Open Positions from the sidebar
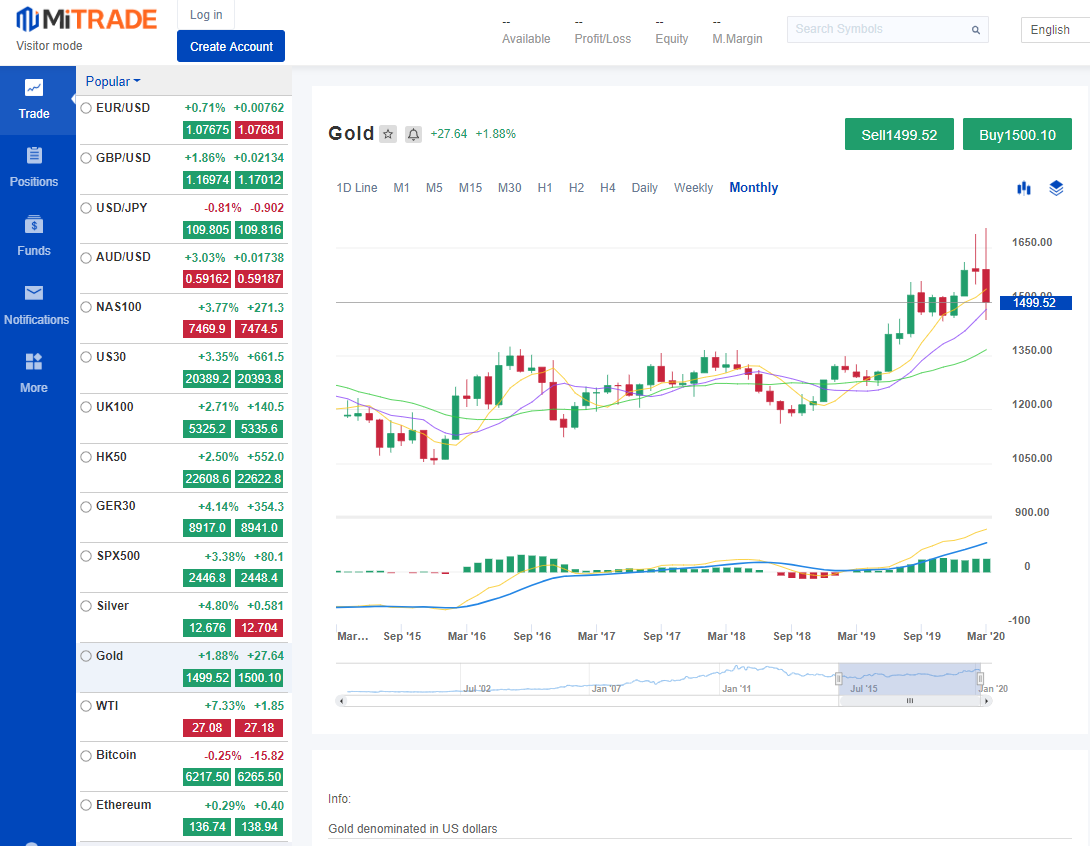Screen dimensions: 1090x846 click(x=34, y=168)
